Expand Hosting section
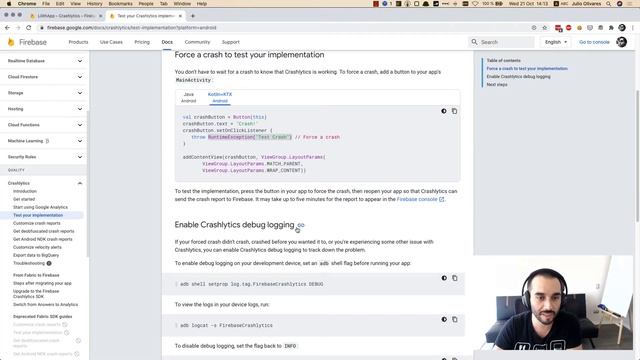640x360 pixels. [44, 109]
